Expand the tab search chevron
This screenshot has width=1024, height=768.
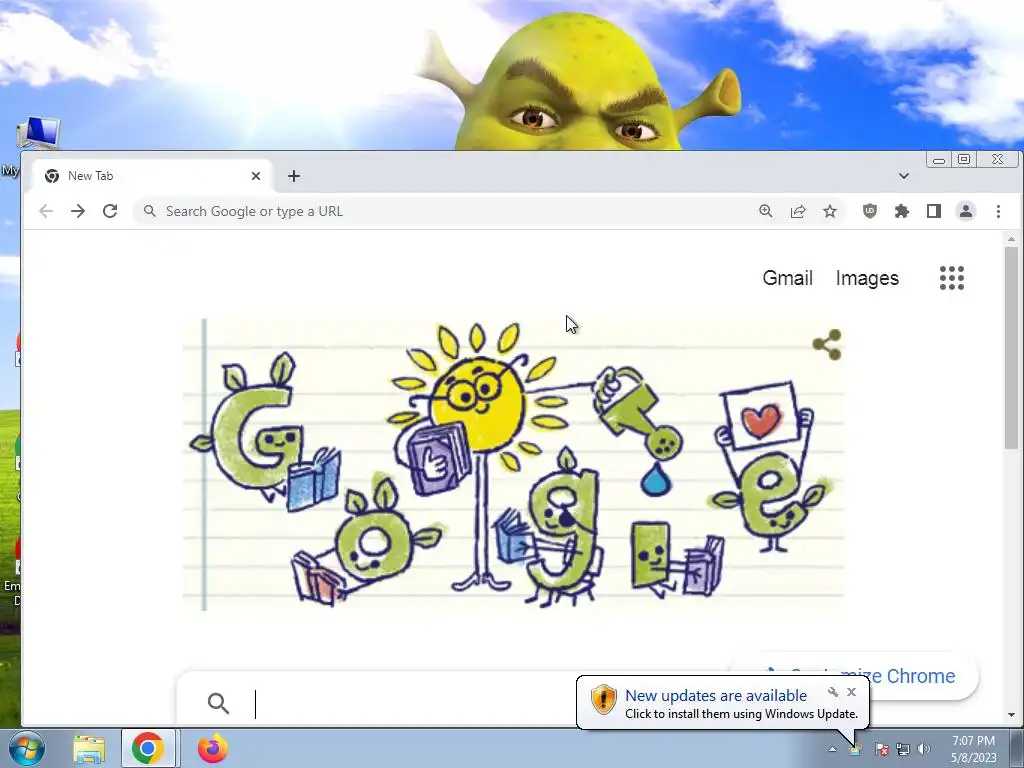[x=903, y=176]
